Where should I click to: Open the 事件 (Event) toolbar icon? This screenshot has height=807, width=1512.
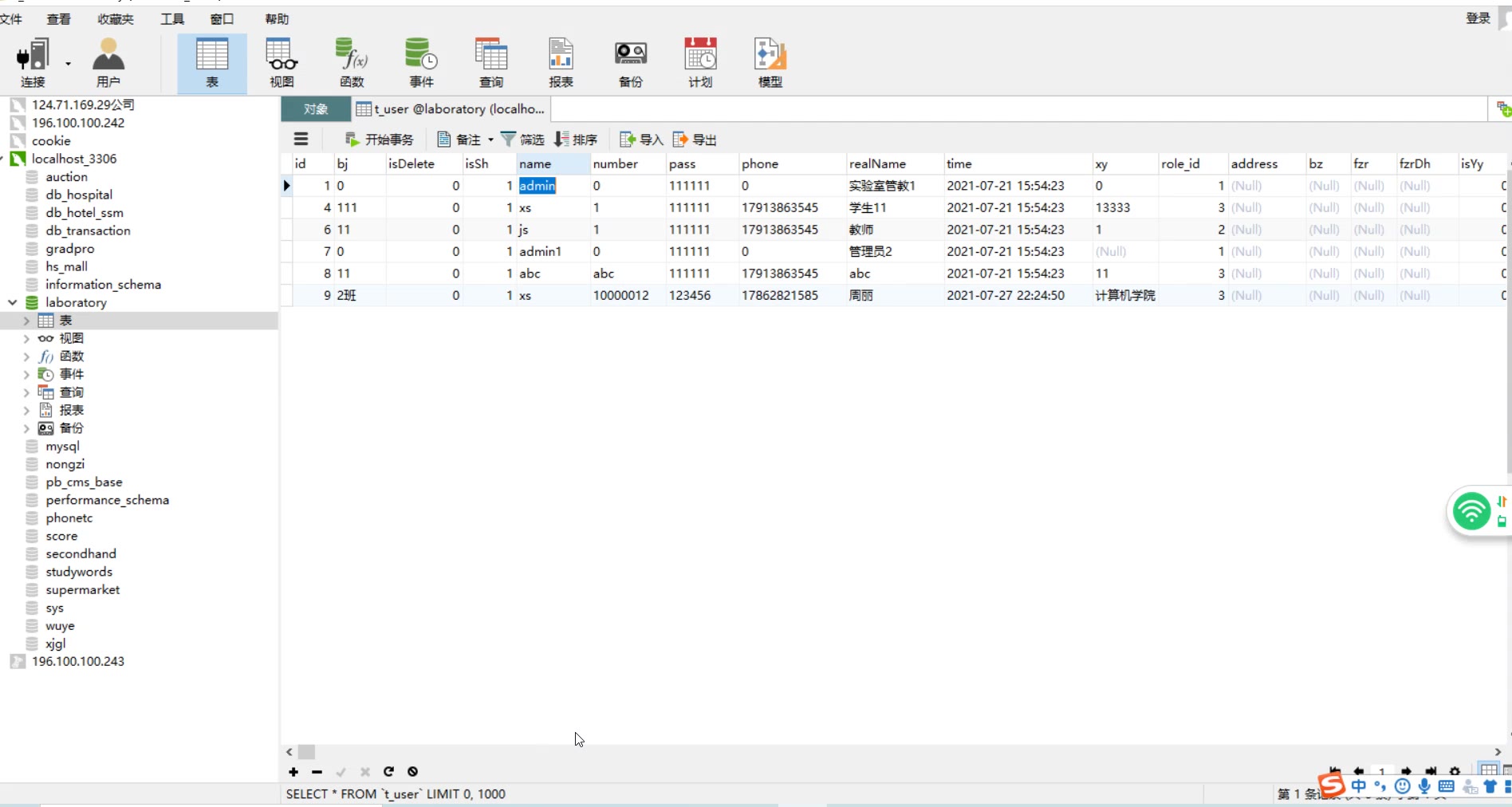point(421,63)
